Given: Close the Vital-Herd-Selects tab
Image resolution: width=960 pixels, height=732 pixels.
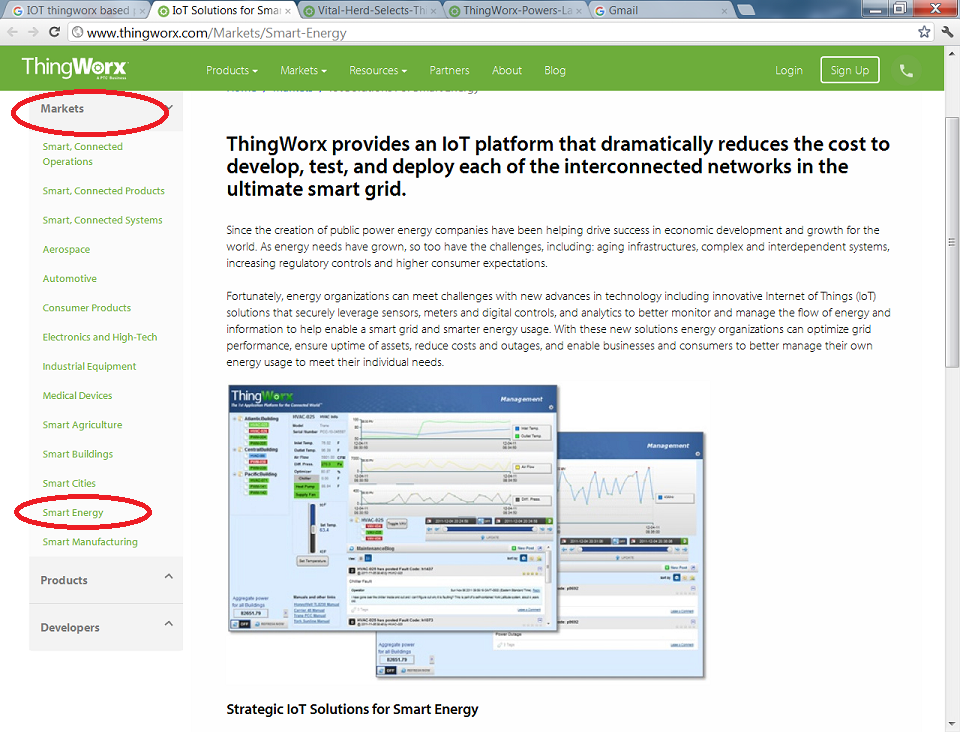Looking at the screenshot, I should point(433,11).
